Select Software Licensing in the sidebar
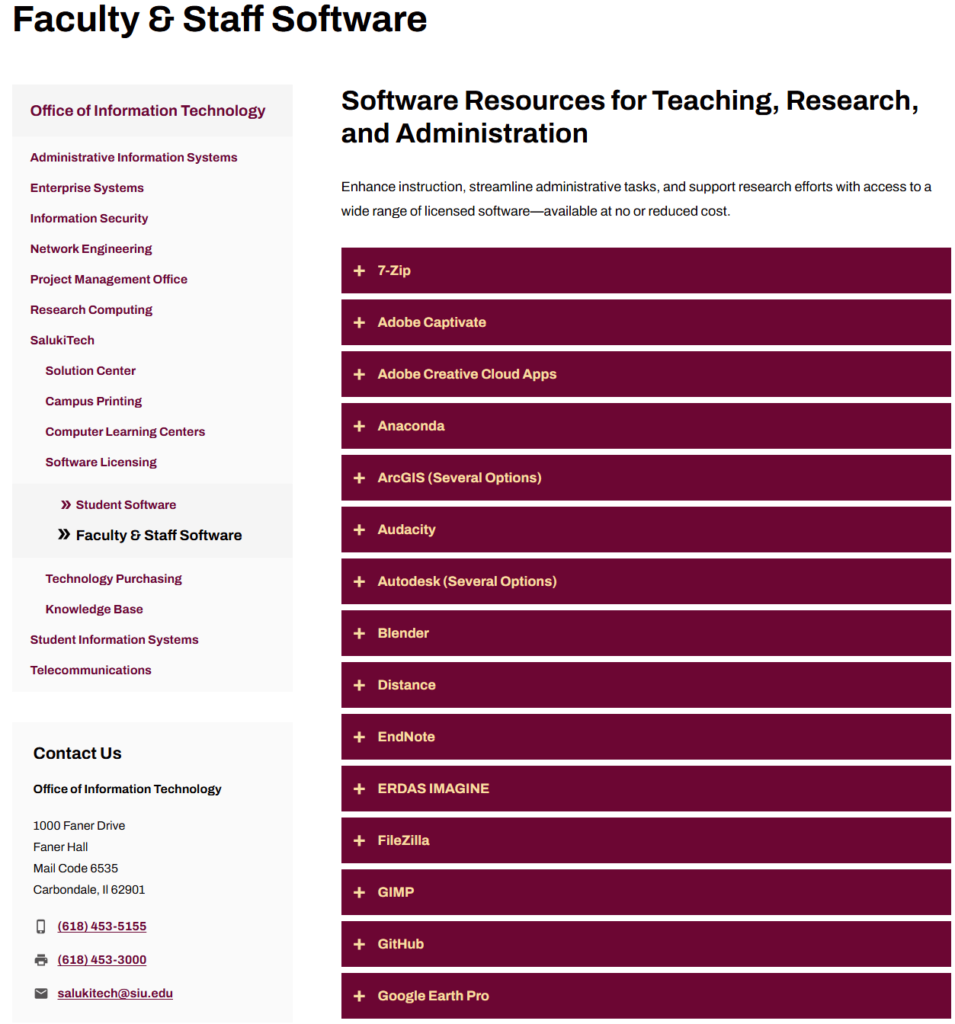The width and height of the screenshot is (955, 1024). (101, 462)
